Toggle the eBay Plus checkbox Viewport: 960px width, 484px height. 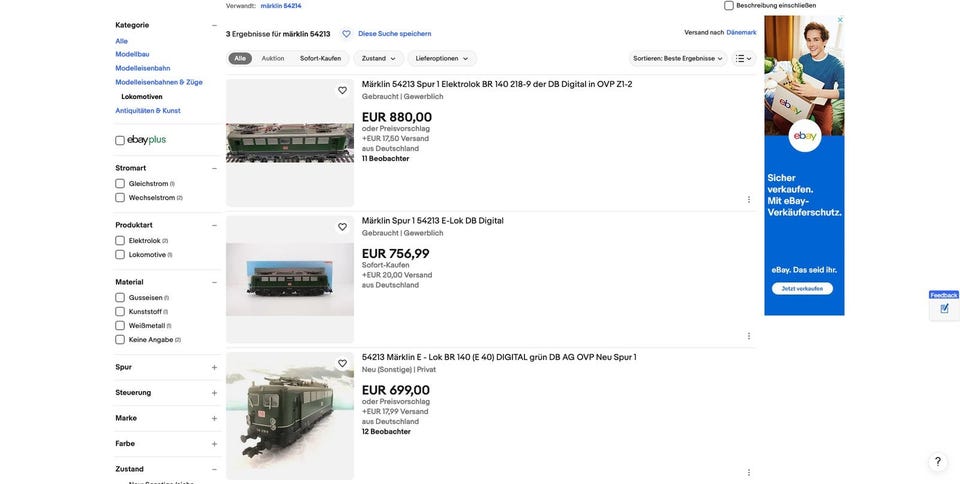click(120, 141)
